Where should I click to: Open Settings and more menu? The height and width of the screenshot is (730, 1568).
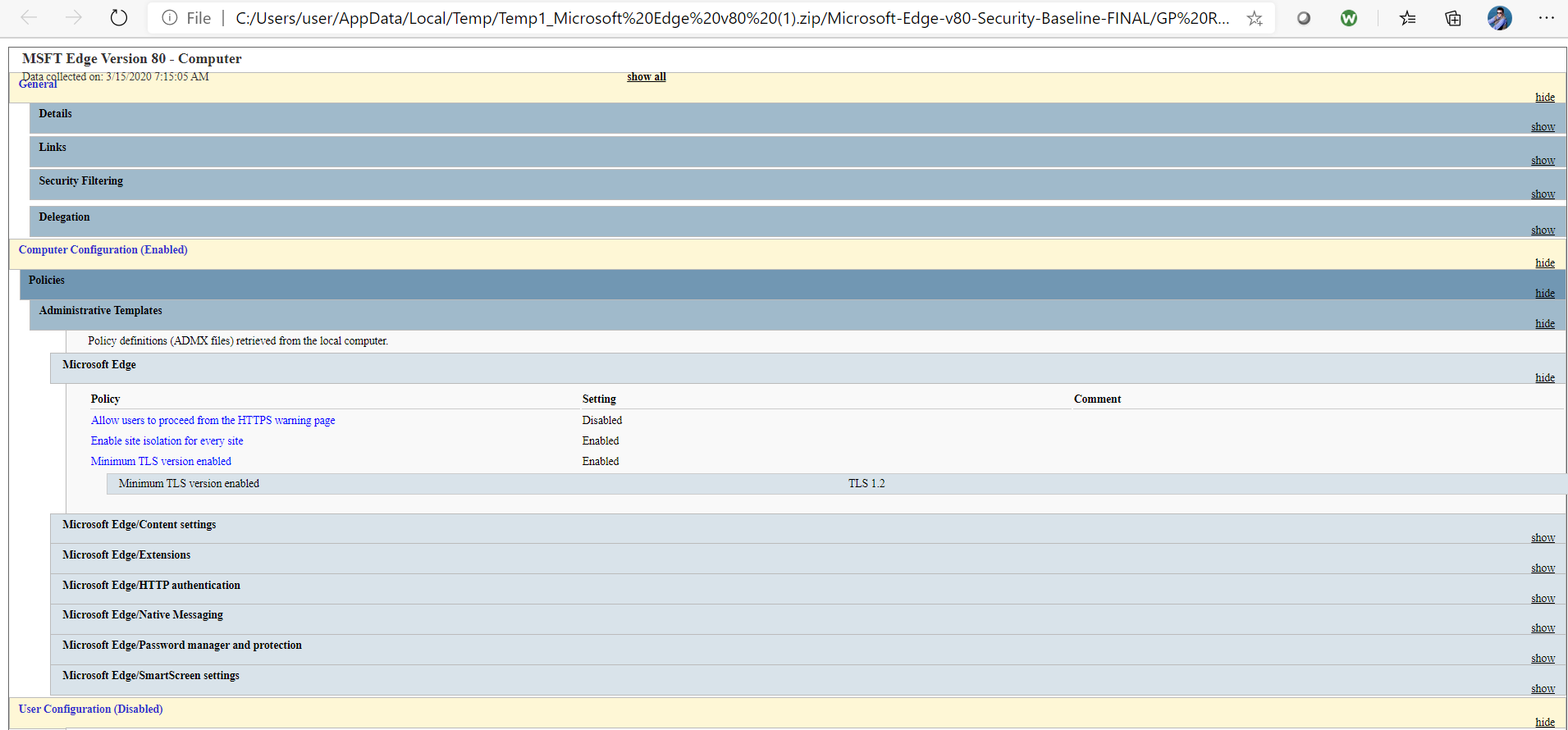pos(1546,18)
